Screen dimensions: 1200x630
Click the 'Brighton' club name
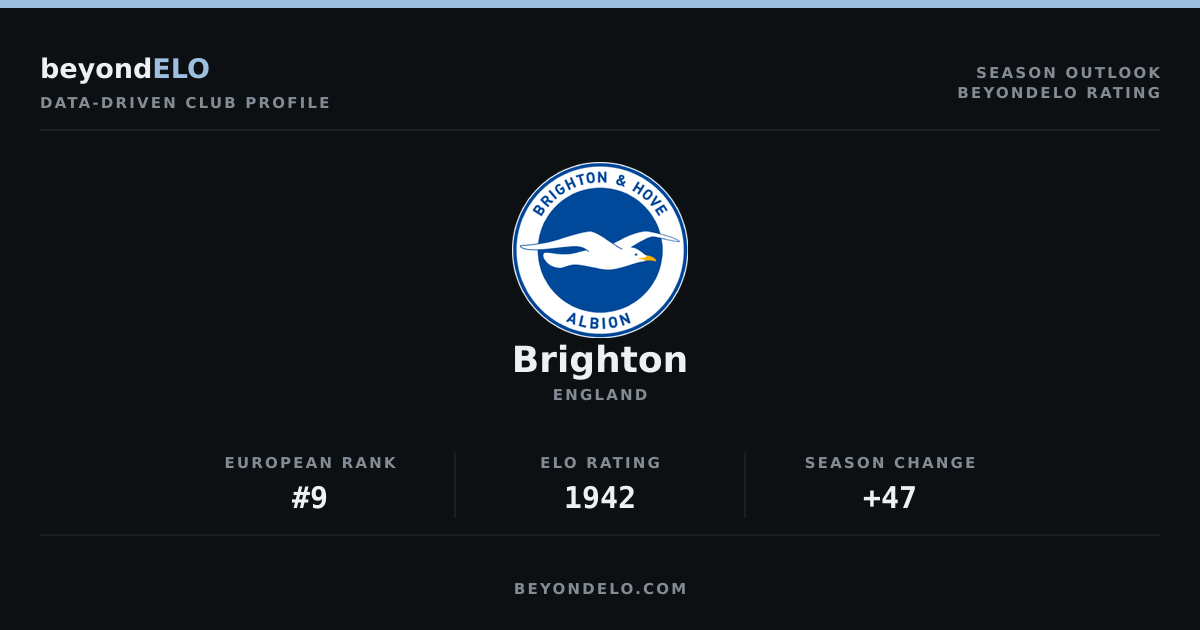600,360
